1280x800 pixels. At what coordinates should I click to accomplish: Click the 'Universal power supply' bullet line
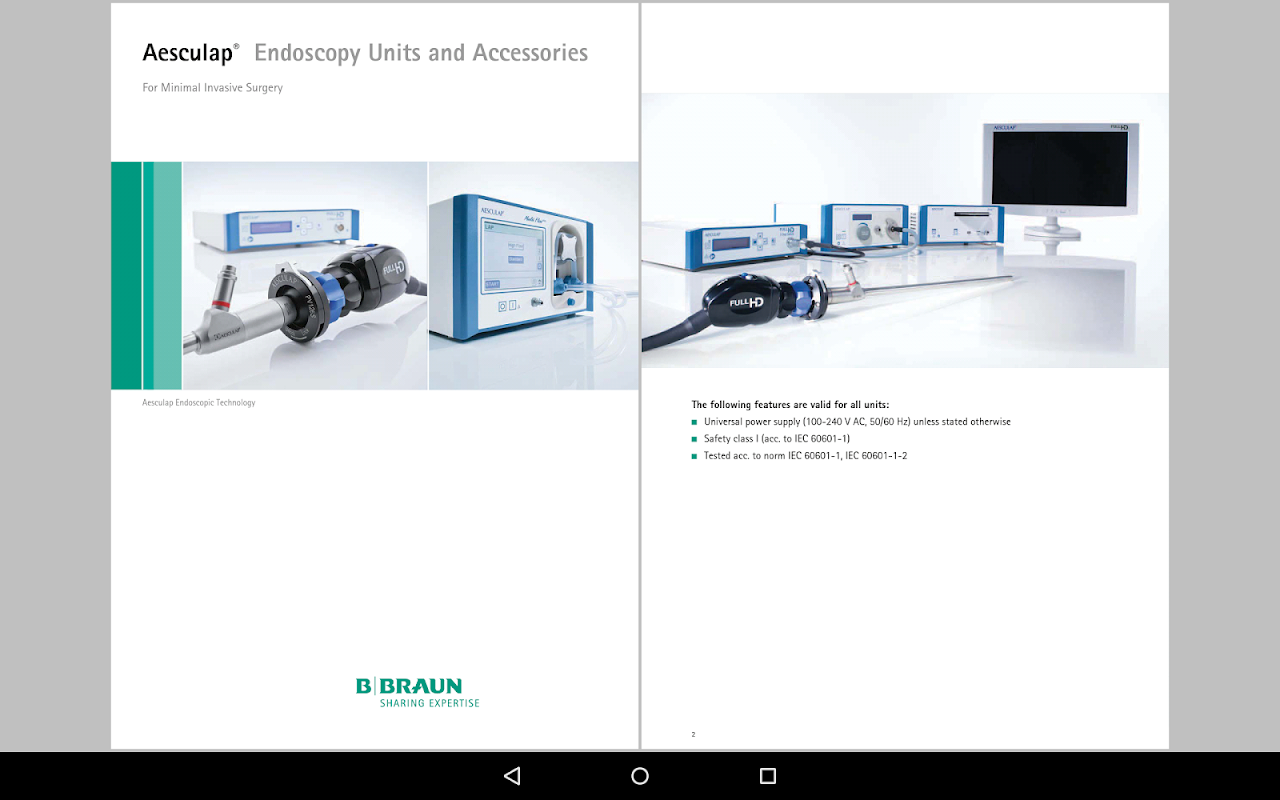point(851,422)
